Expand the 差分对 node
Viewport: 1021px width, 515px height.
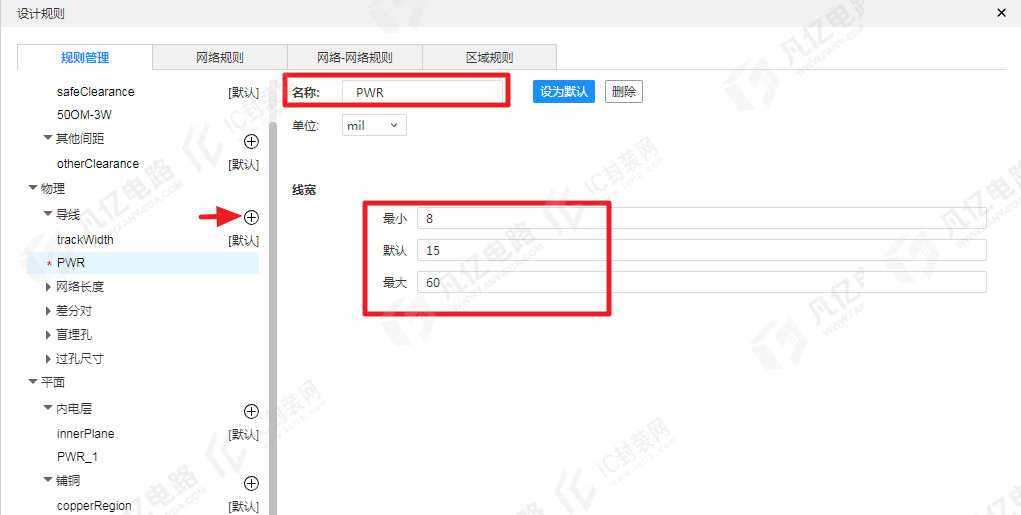pos(48,311)
